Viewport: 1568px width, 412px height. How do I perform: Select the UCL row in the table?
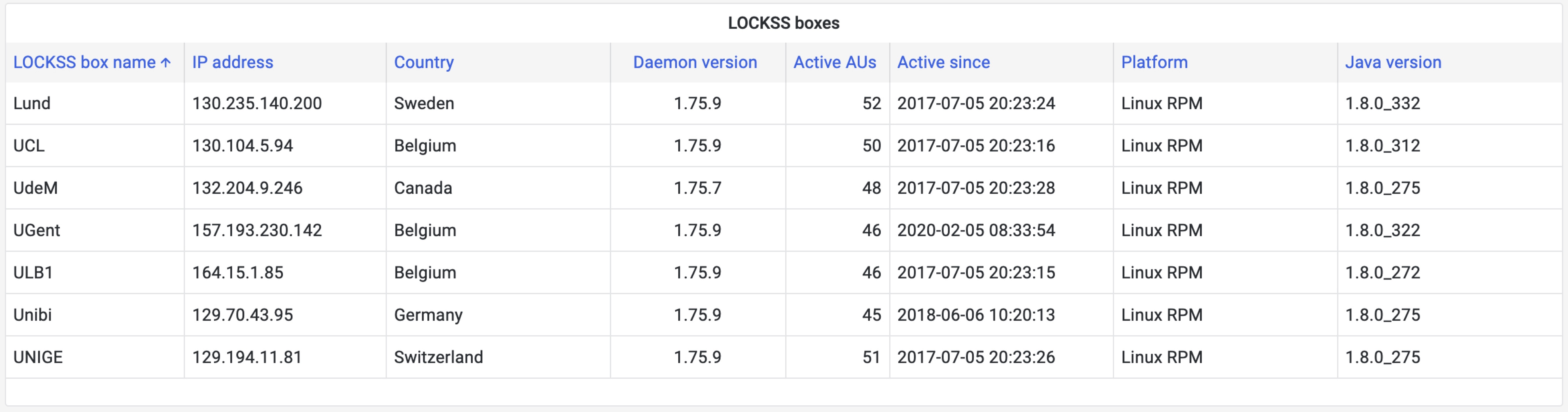point(26,145)
